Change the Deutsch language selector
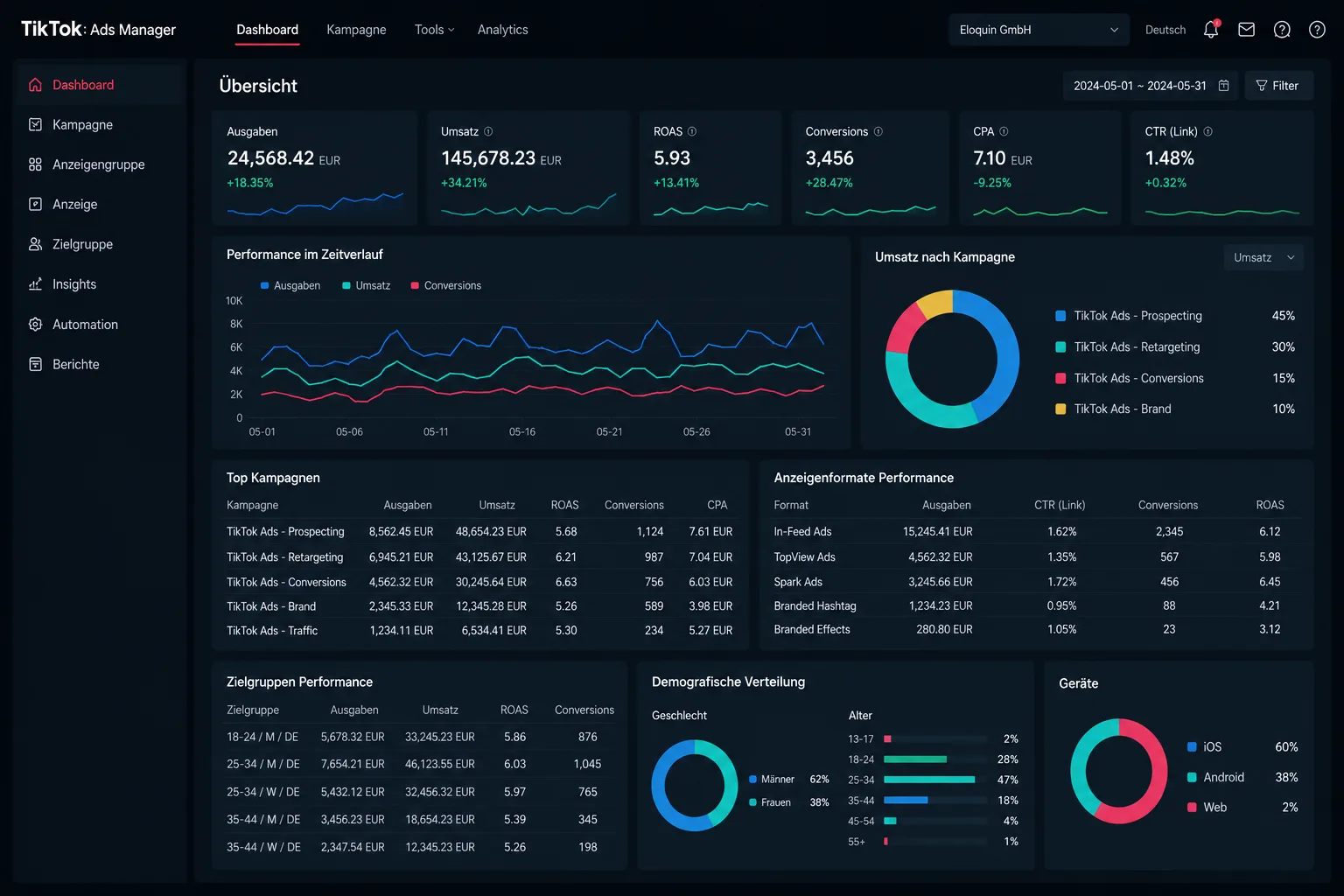This screenshot has height=896, width=1344. point(1165,30)
